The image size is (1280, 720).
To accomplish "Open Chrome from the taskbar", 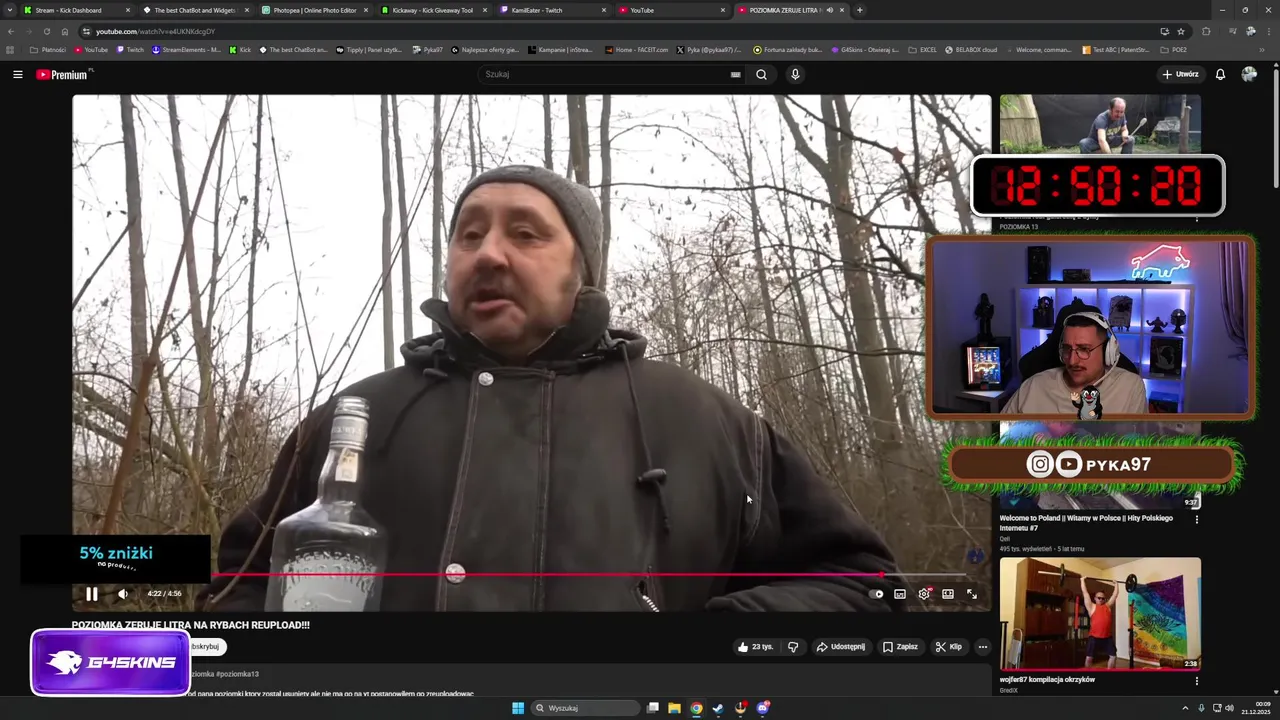I will coord(696,708).
